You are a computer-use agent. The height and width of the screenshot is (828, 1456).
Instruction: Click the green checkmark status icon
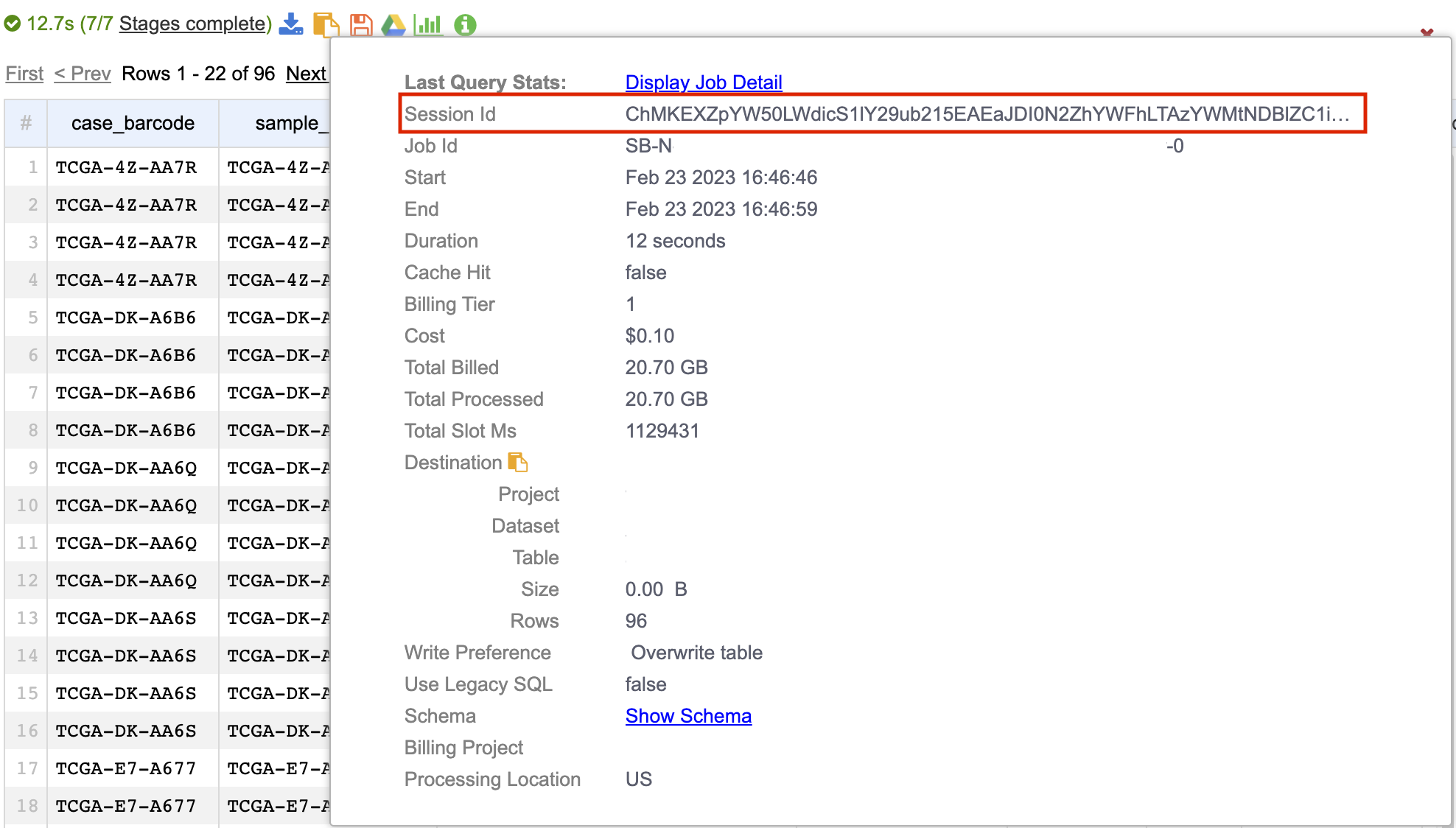coord(12,24)
